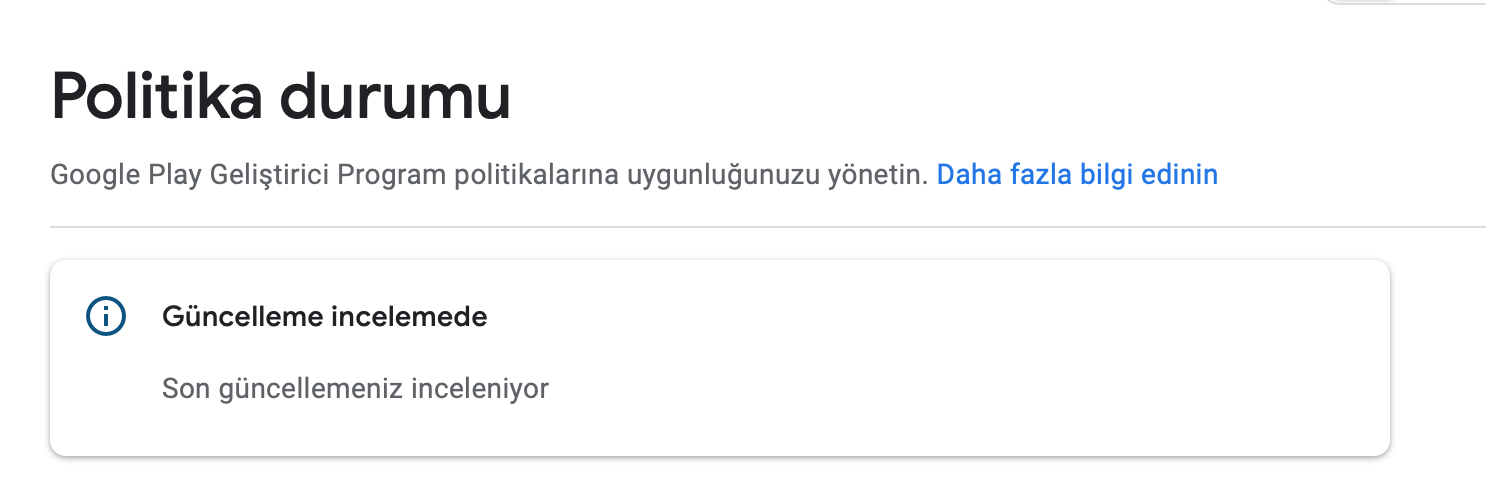
Task: Click the Google Play Geliştirici Program description text
Action: point(490,175)
